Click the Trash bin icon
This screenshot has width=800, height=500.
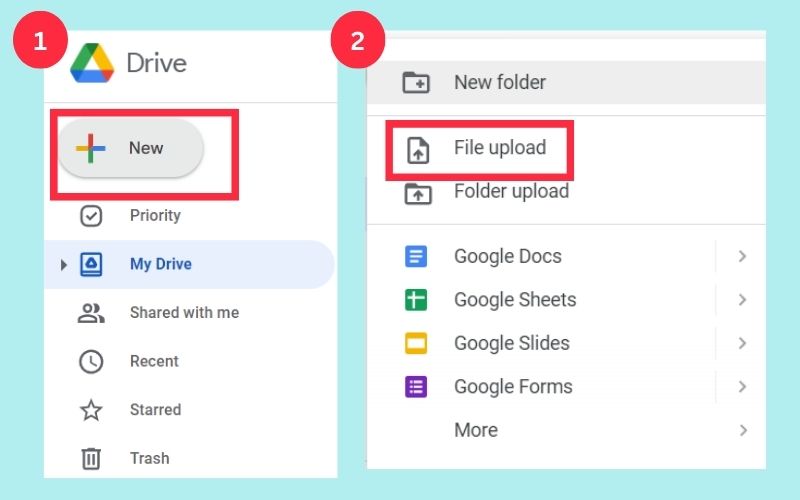point(91,458)
